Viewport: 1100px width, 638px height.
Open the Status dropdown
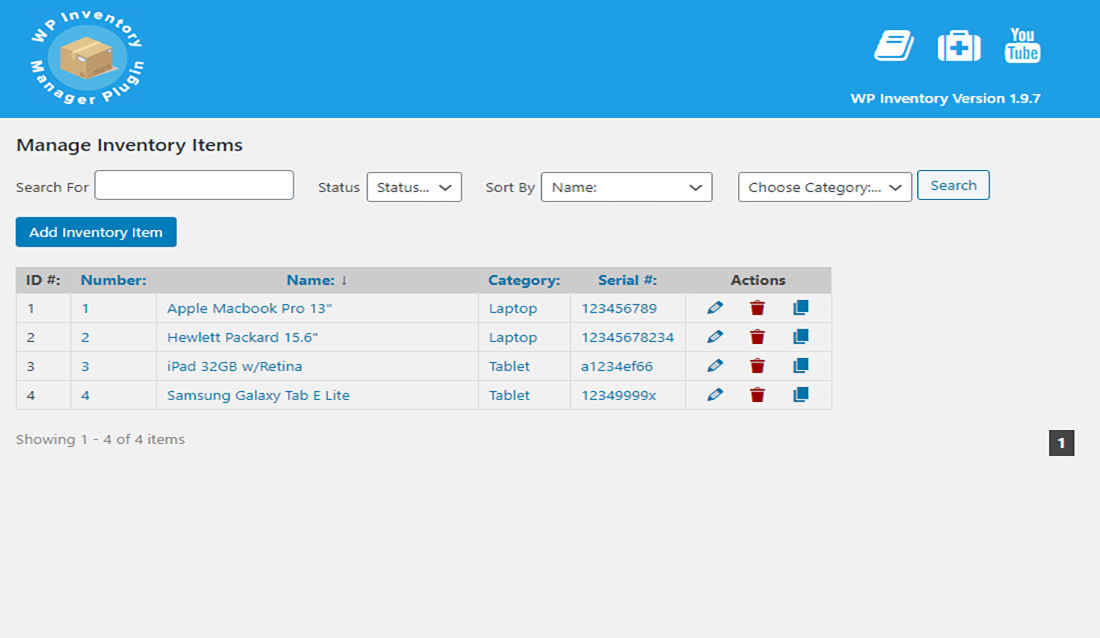pos(414,187)
